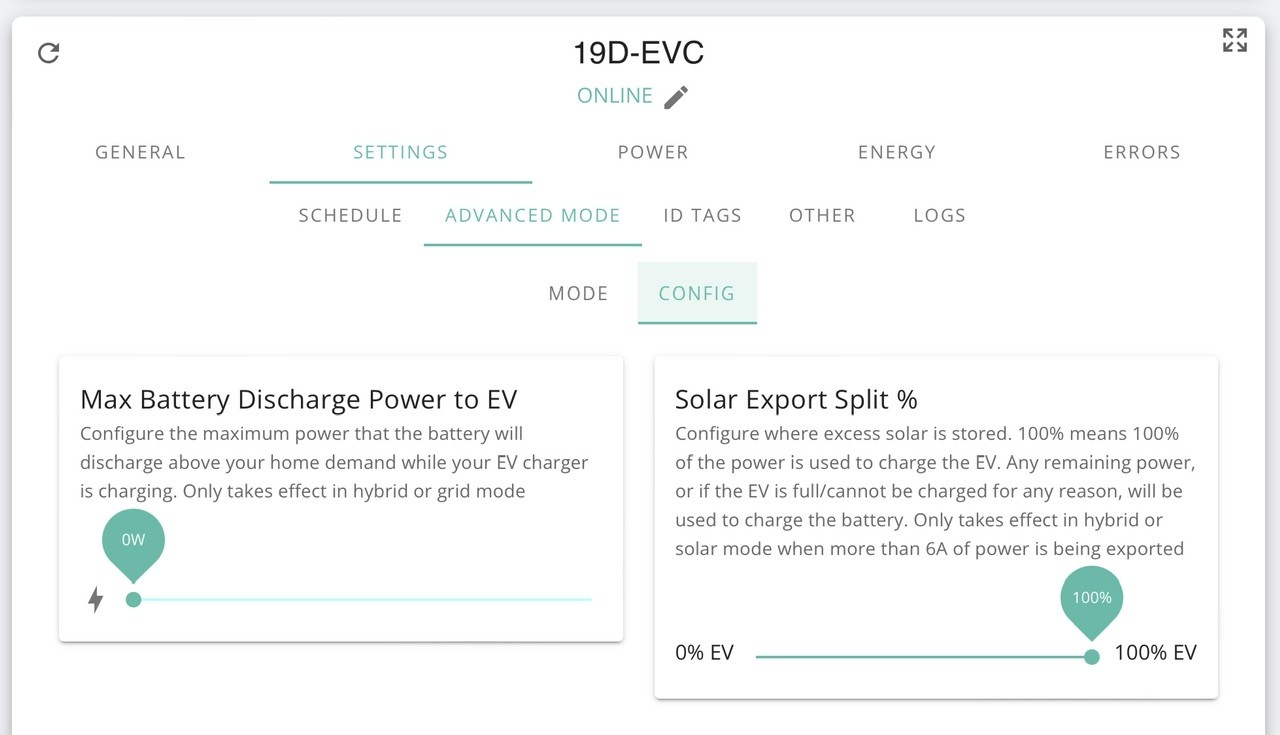Click the lightning bolt icon by slider
Image resolution: width=1280 pixels, height=735 pixels.
point(96,600)
